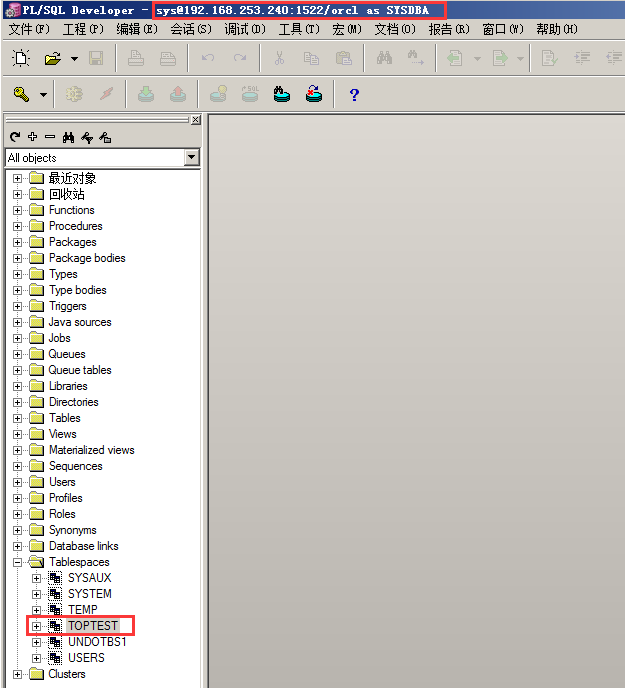Image resolution: width=625 pixels, height=688 pixels.
Task: Select the Views folder
Action: point(63,434)
